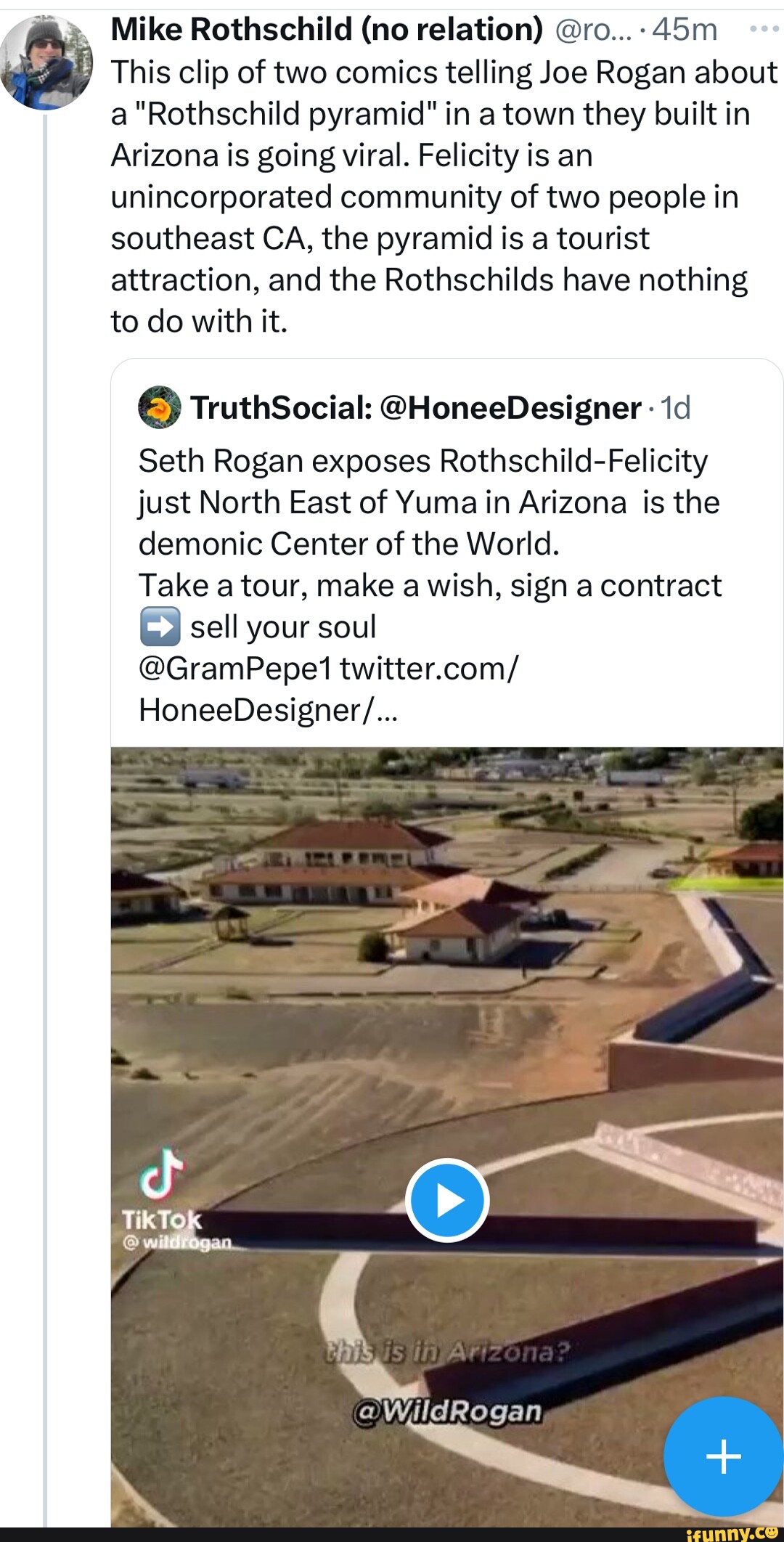Tap the @GramPepe1 mention

click(x=235, y=668)
